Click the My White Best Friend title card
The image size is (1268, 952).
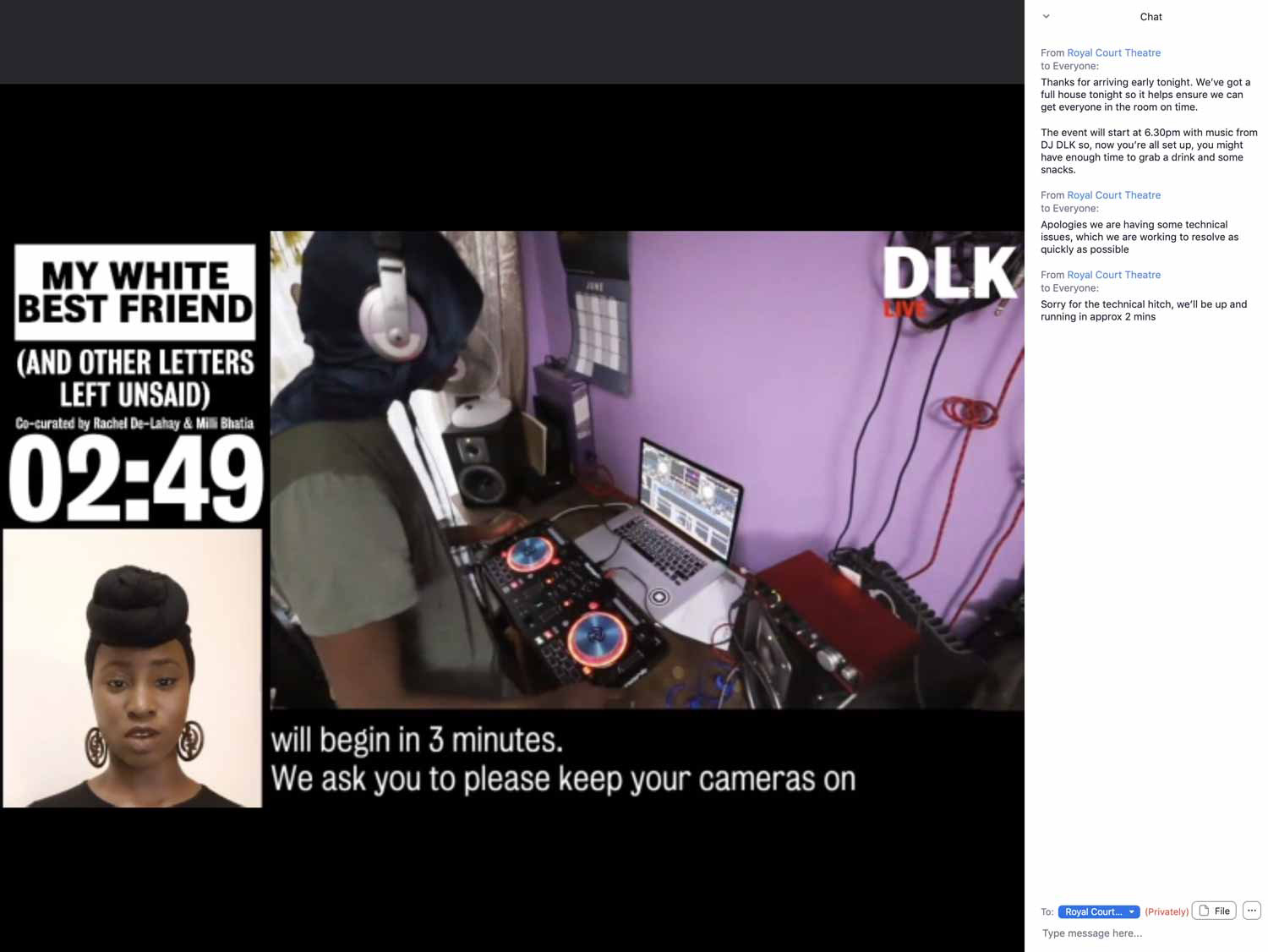[135, 293]
